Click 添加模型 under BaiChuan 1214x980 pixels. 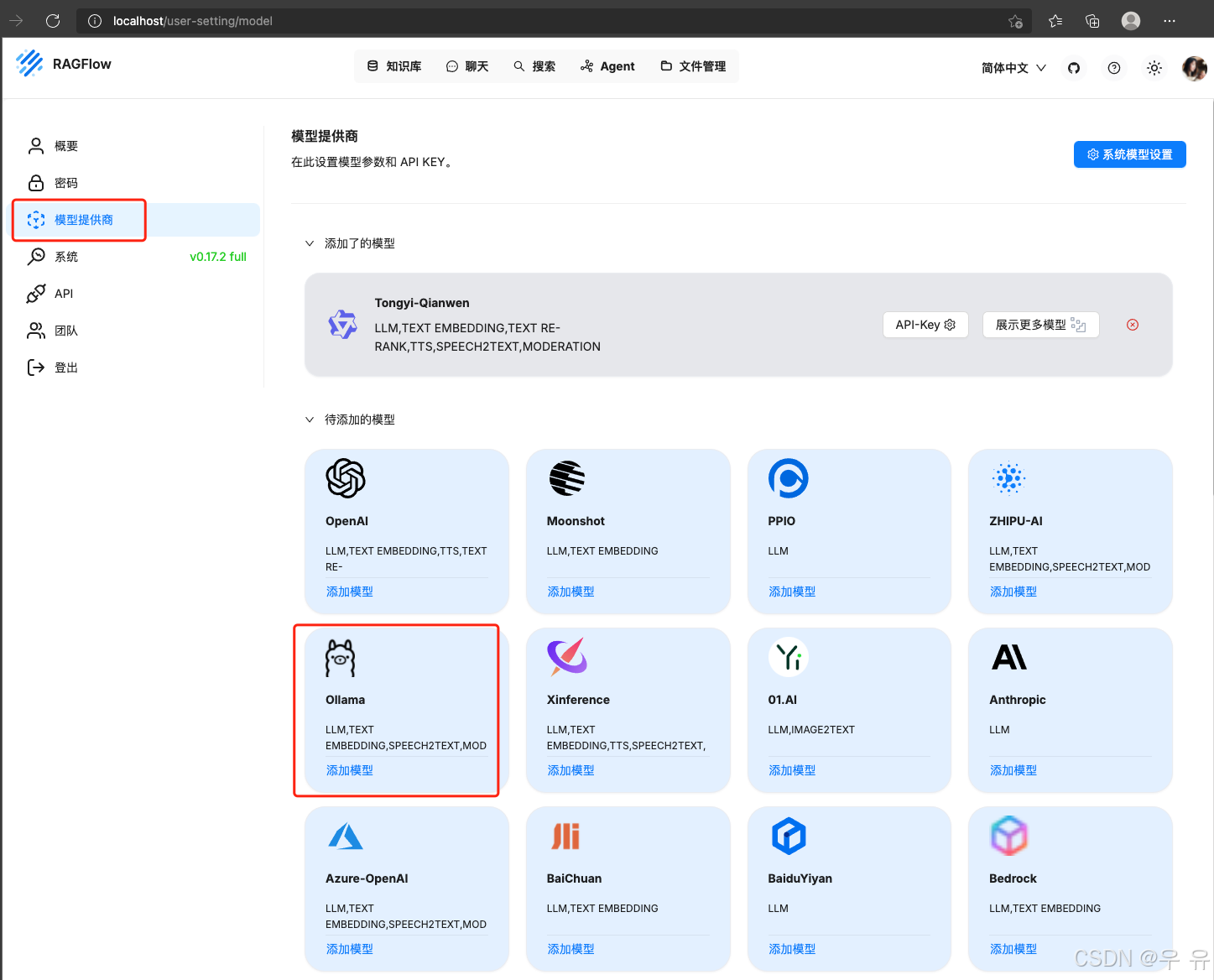571,949
